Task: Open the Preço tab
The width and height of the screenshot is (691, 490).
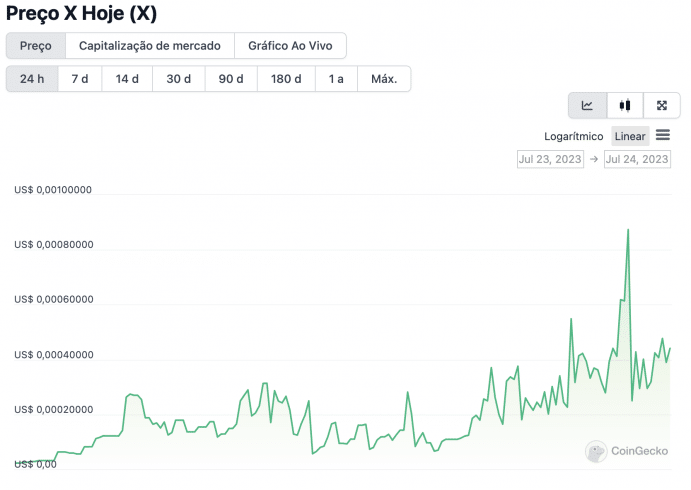Action: (36, 46)
